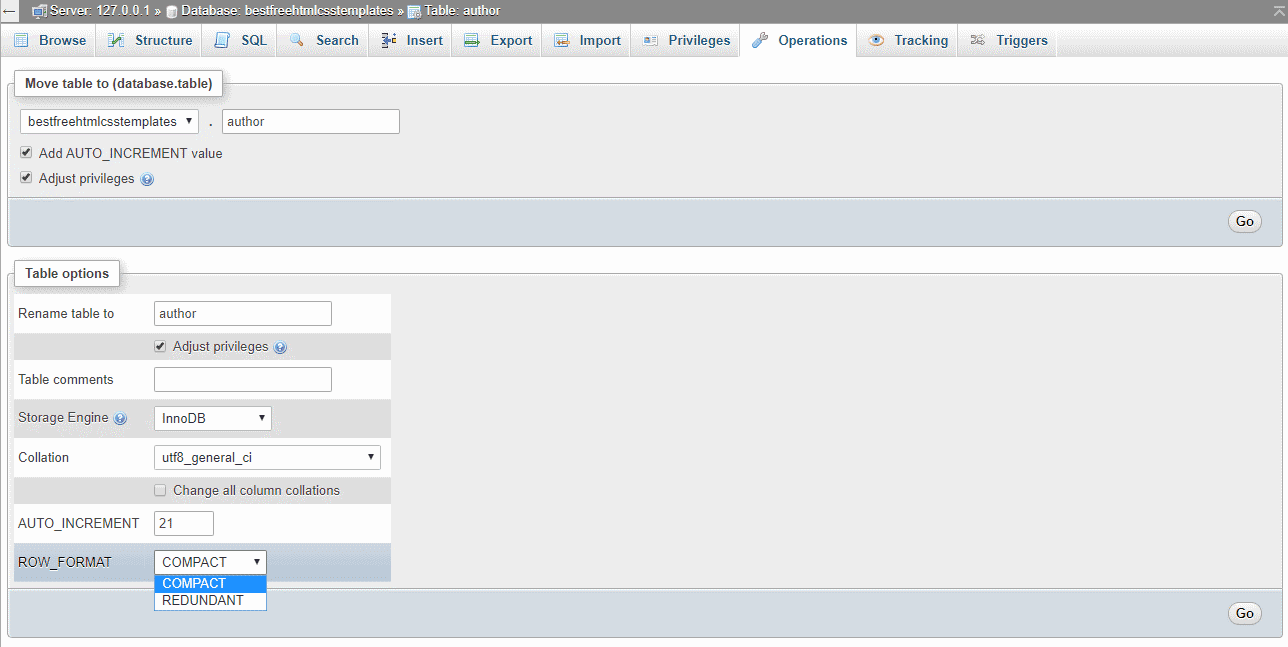Click Go button in Table options
Image resolution: width=1288 pixels, height=647 pixels.
tap(1244, 613)
